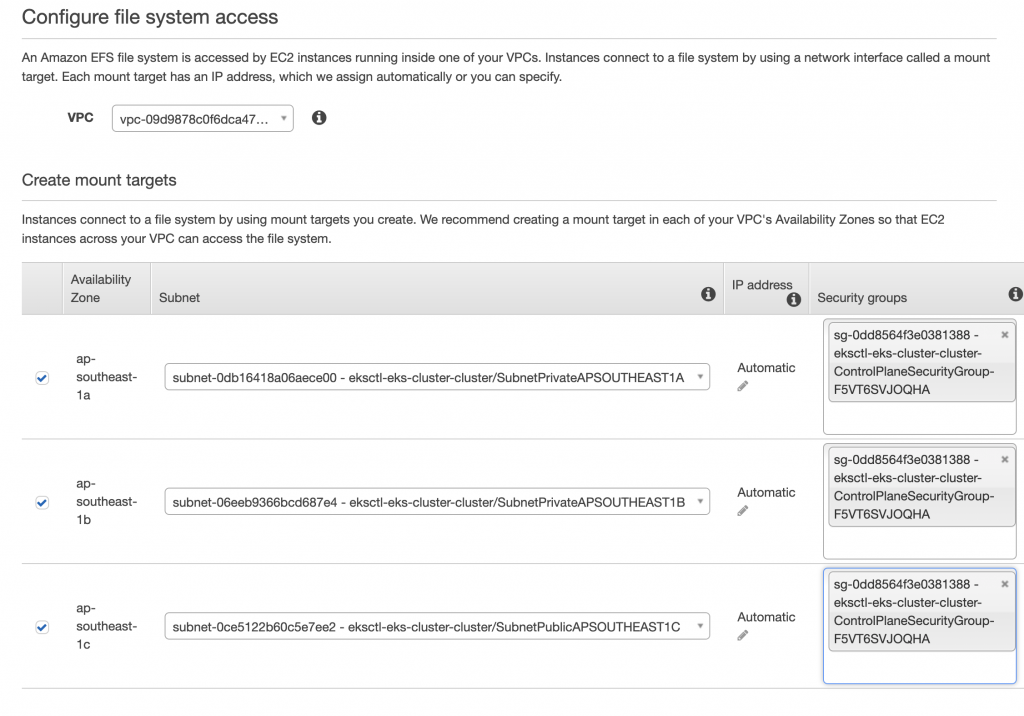This screenshot has width=1024, height=716.
Task: Edit IP address for ap-southeast-1a with pencil
Action: click(x=743, y=386)
